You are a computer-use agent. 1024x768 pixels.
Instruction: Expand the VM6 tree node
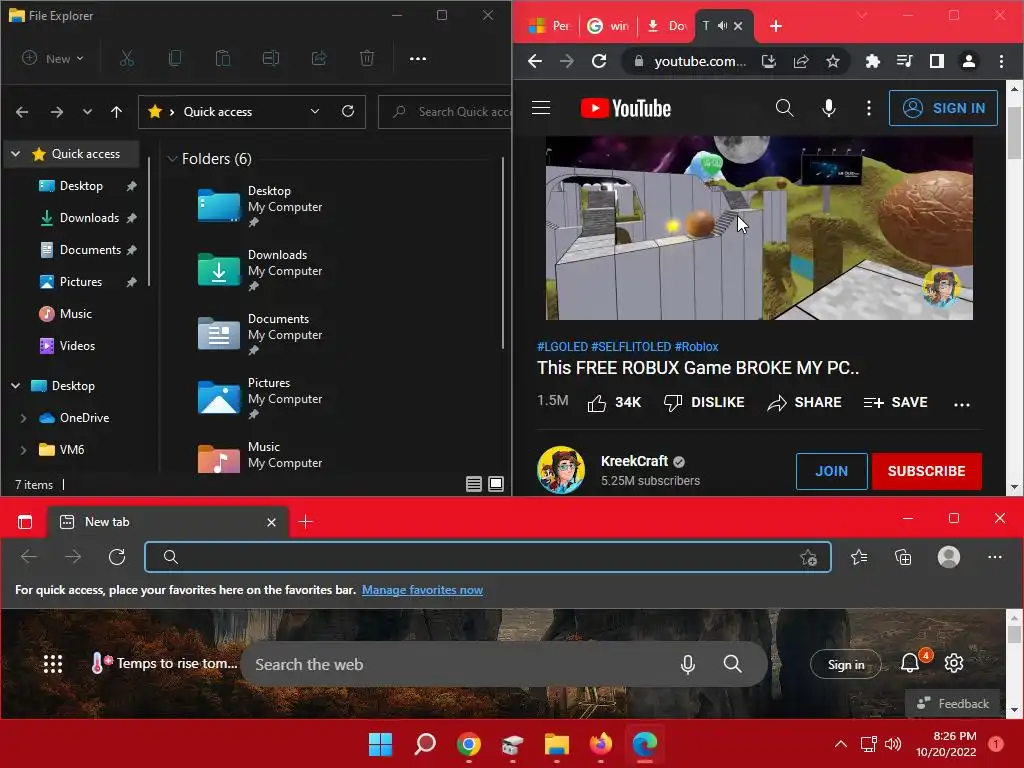click(x=24, y=450)
